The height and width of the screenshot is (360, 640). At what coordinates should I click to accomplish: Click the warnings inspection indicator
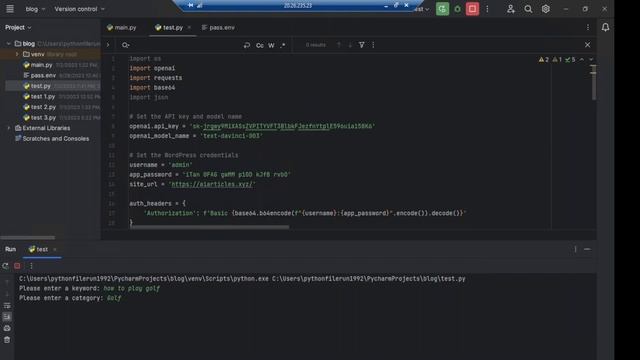pyautogui.click(x=557, y=60)
